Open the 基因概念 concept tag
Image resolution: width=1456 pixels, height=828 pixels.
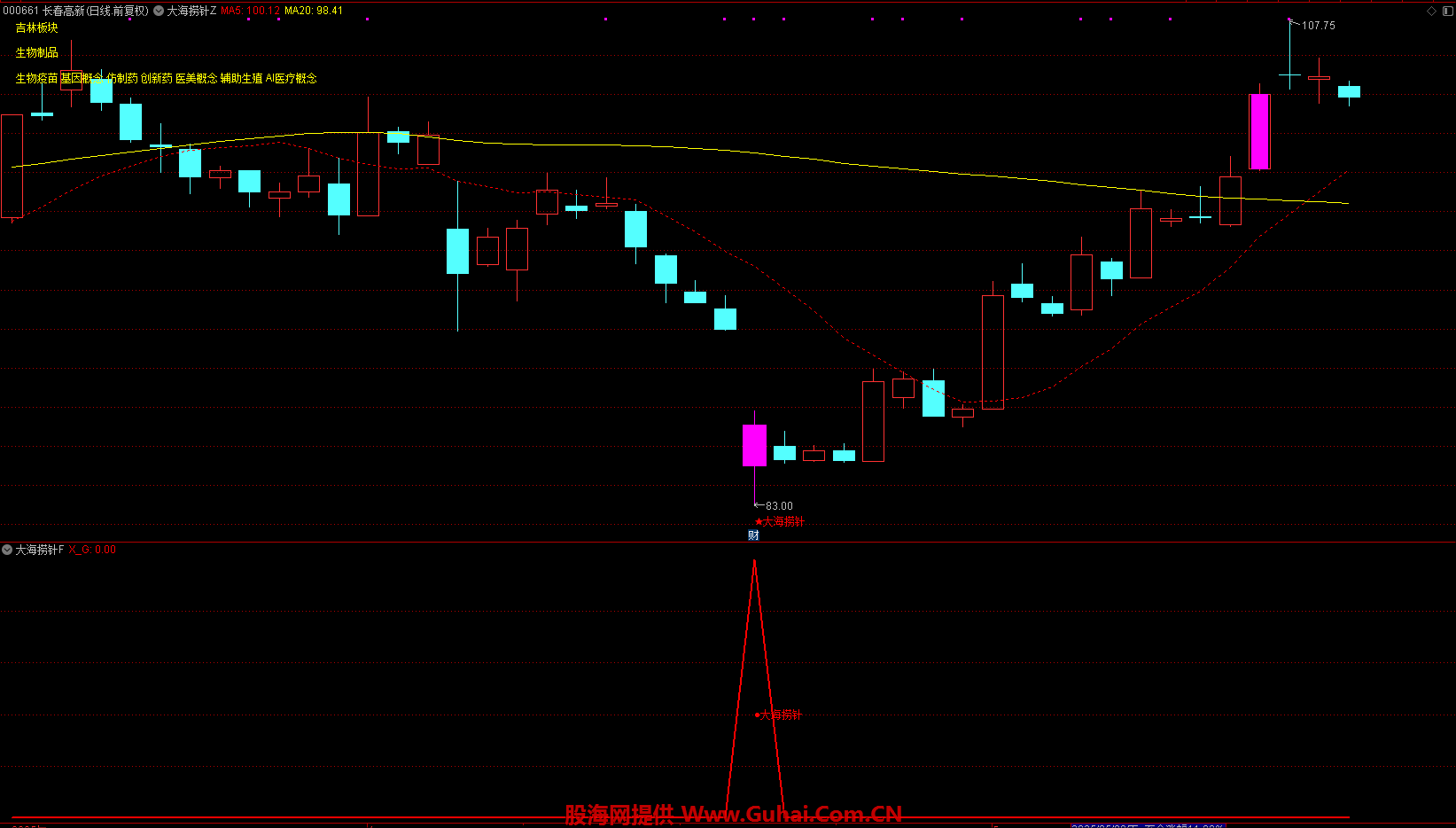(82, 78)
